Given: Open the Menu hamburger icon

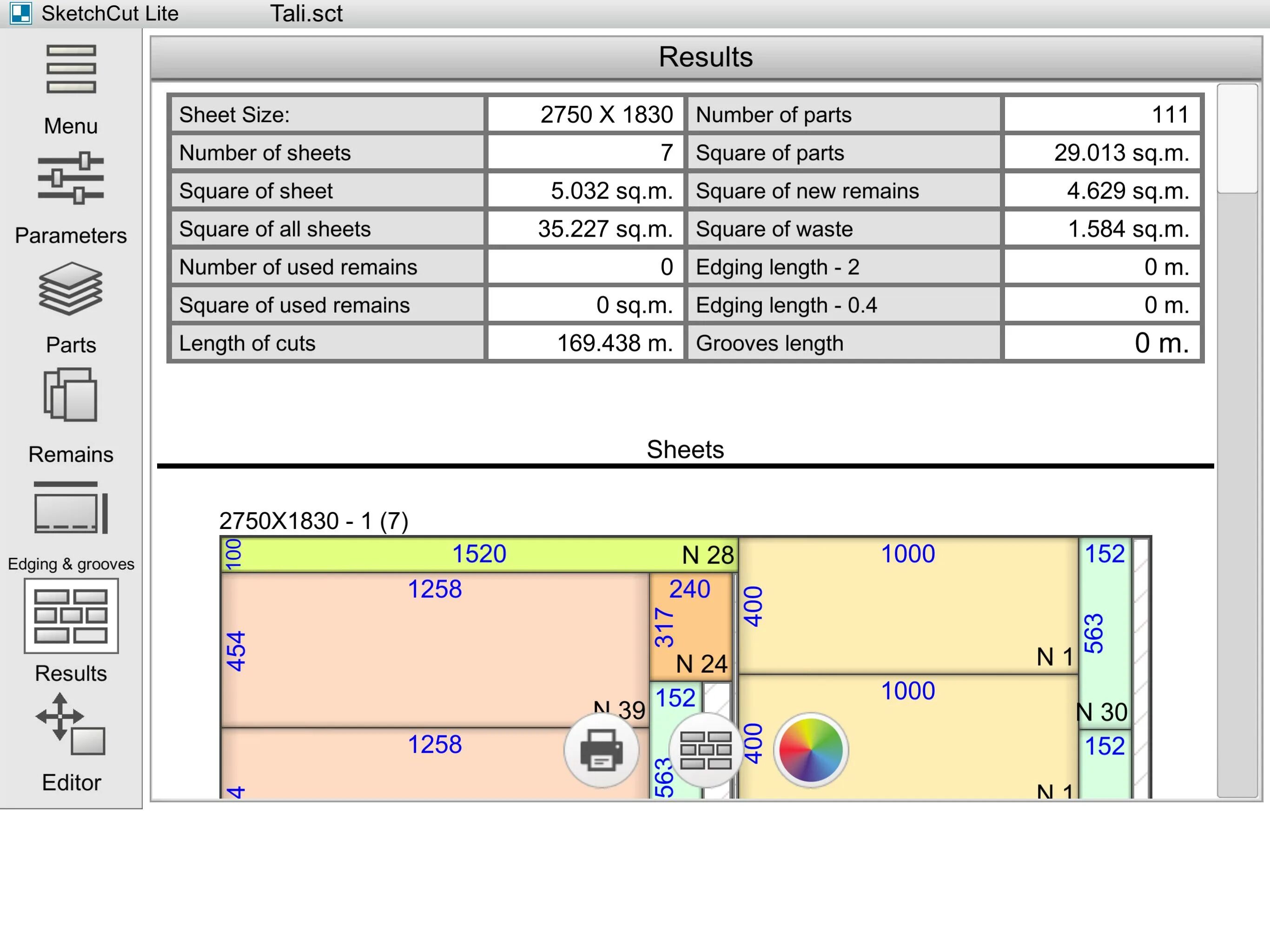Looking at the screenshot, I should point(71,69).
